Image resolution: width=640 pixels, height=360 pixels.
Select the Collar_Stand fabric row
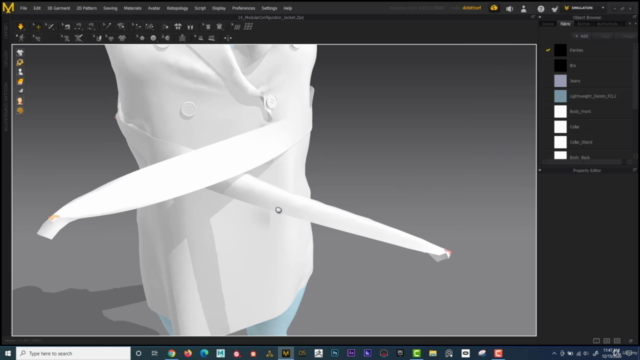588,142
